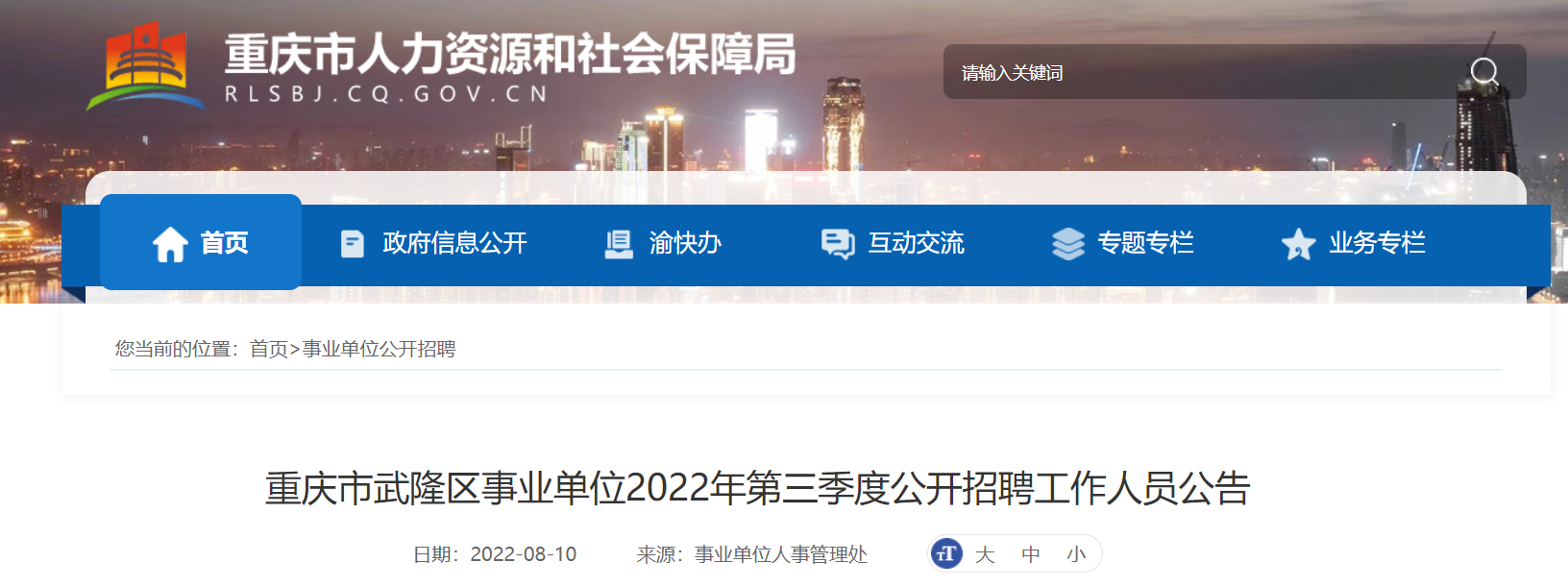This screenshot has width=1568, height=587.
Task: Click the 渝快办 stamp icon
Action: tap(619, 244)
